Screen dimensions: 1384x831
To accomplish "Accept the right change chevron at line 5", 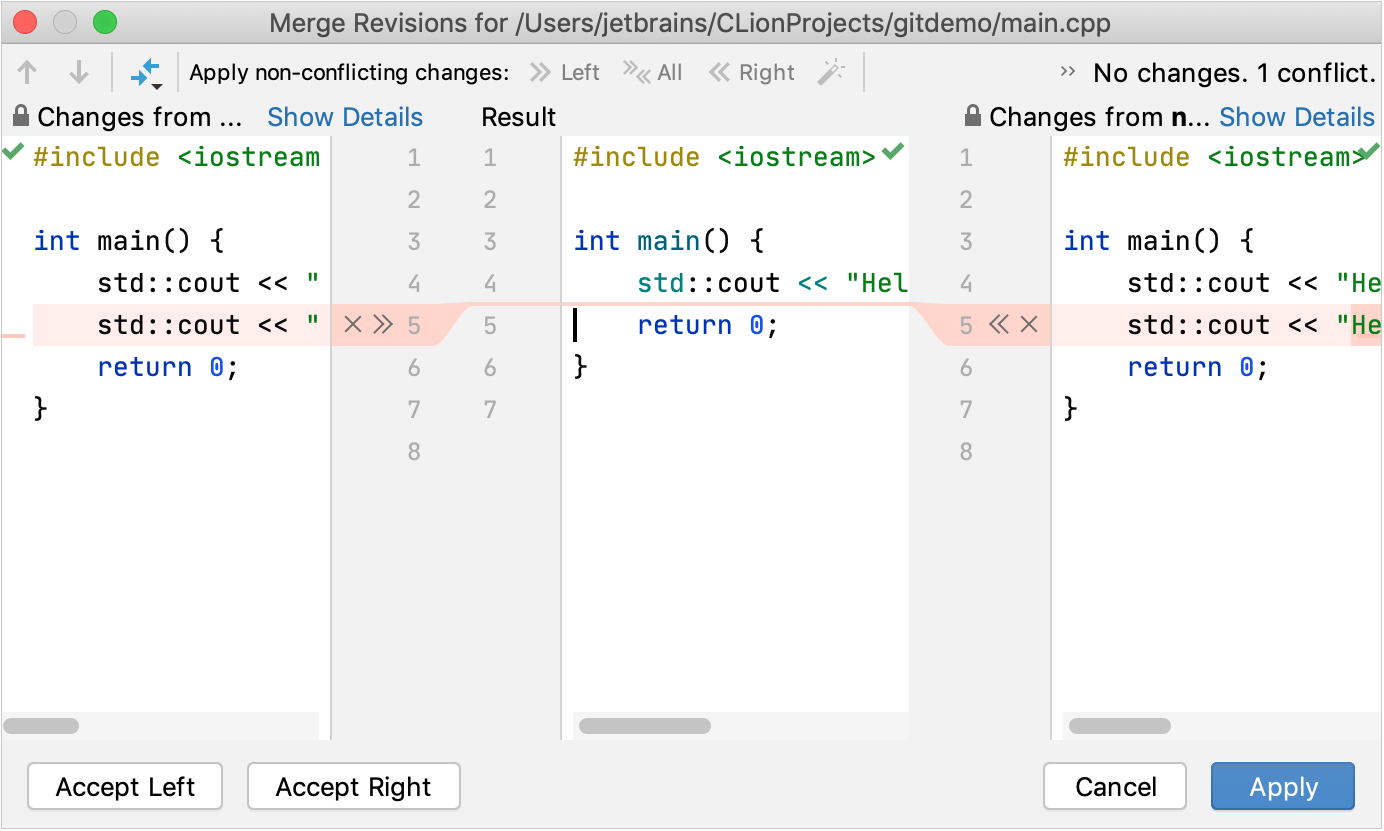I will point(1000,325).
